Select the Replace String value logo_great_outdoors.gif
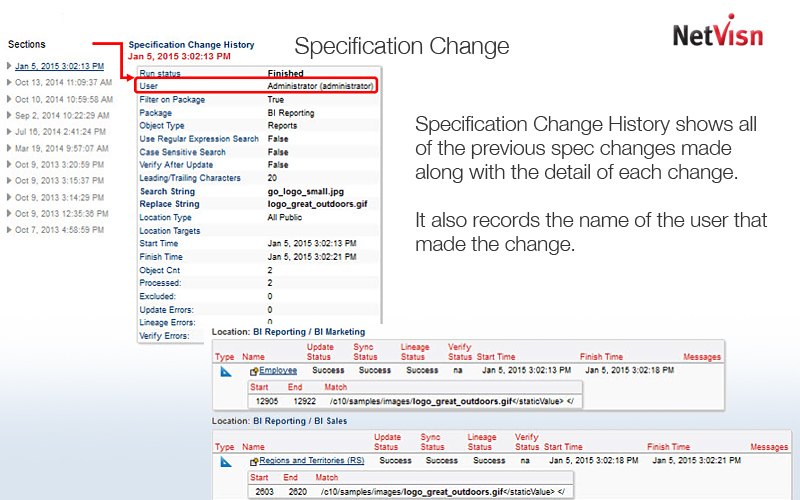This screenshot has height=500, width=800. [317, 204]
